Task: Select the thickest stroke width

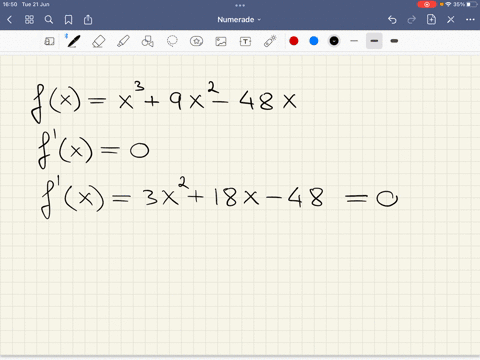Action: 394,41
